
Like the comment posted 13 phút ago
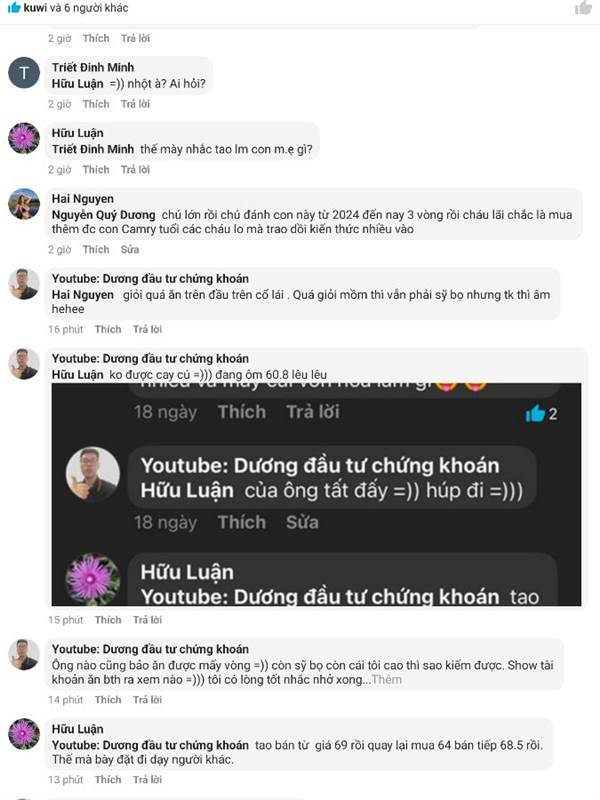pos(108,780)
